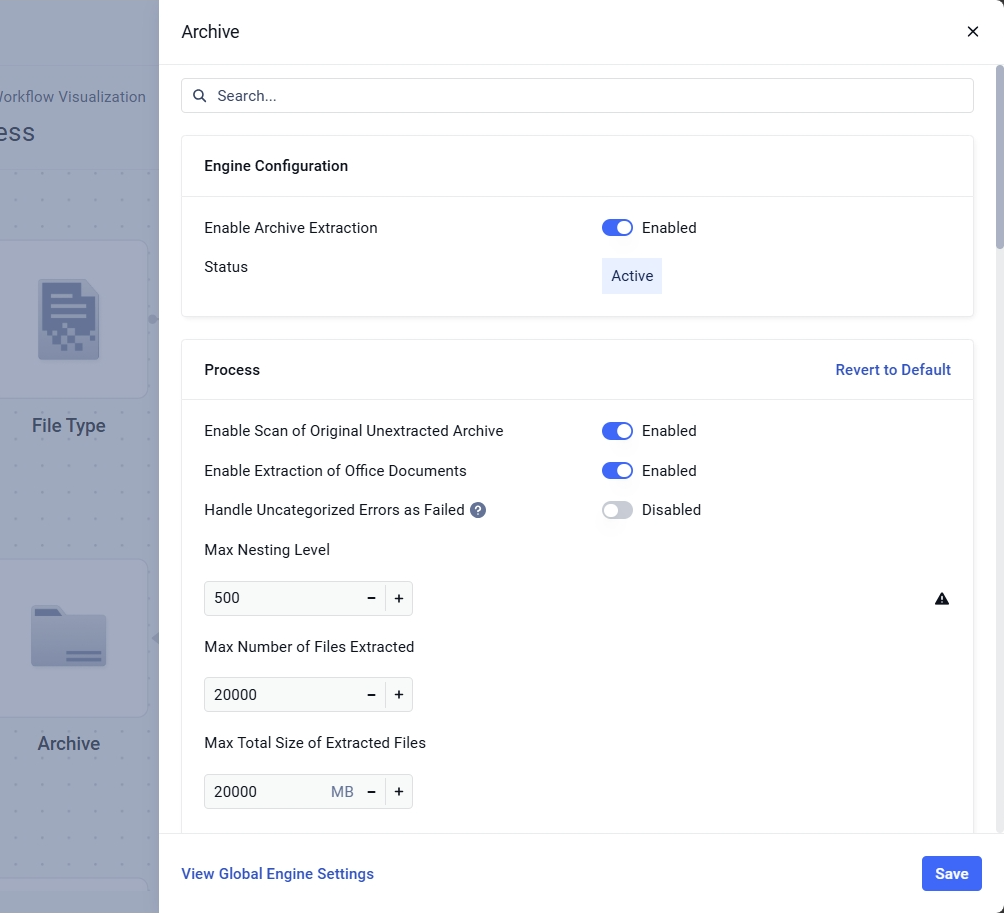Open help tooltip for Handle Uncategorized Errors
The width and height of the screenshot is (1004, 913).
(478, 510)
